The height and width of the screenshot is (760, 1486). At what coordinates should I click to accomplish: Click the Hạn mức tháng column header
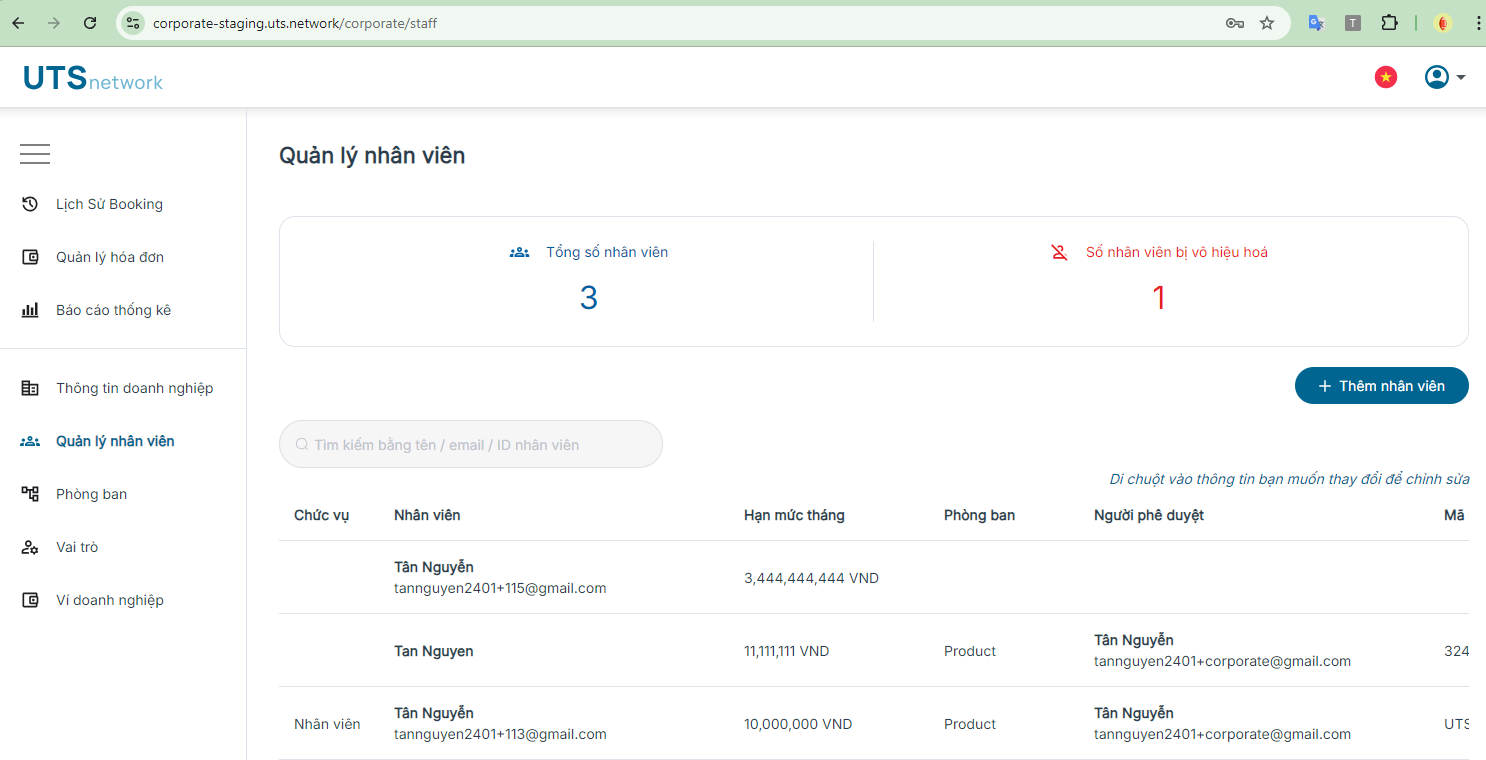pos(794,515)
